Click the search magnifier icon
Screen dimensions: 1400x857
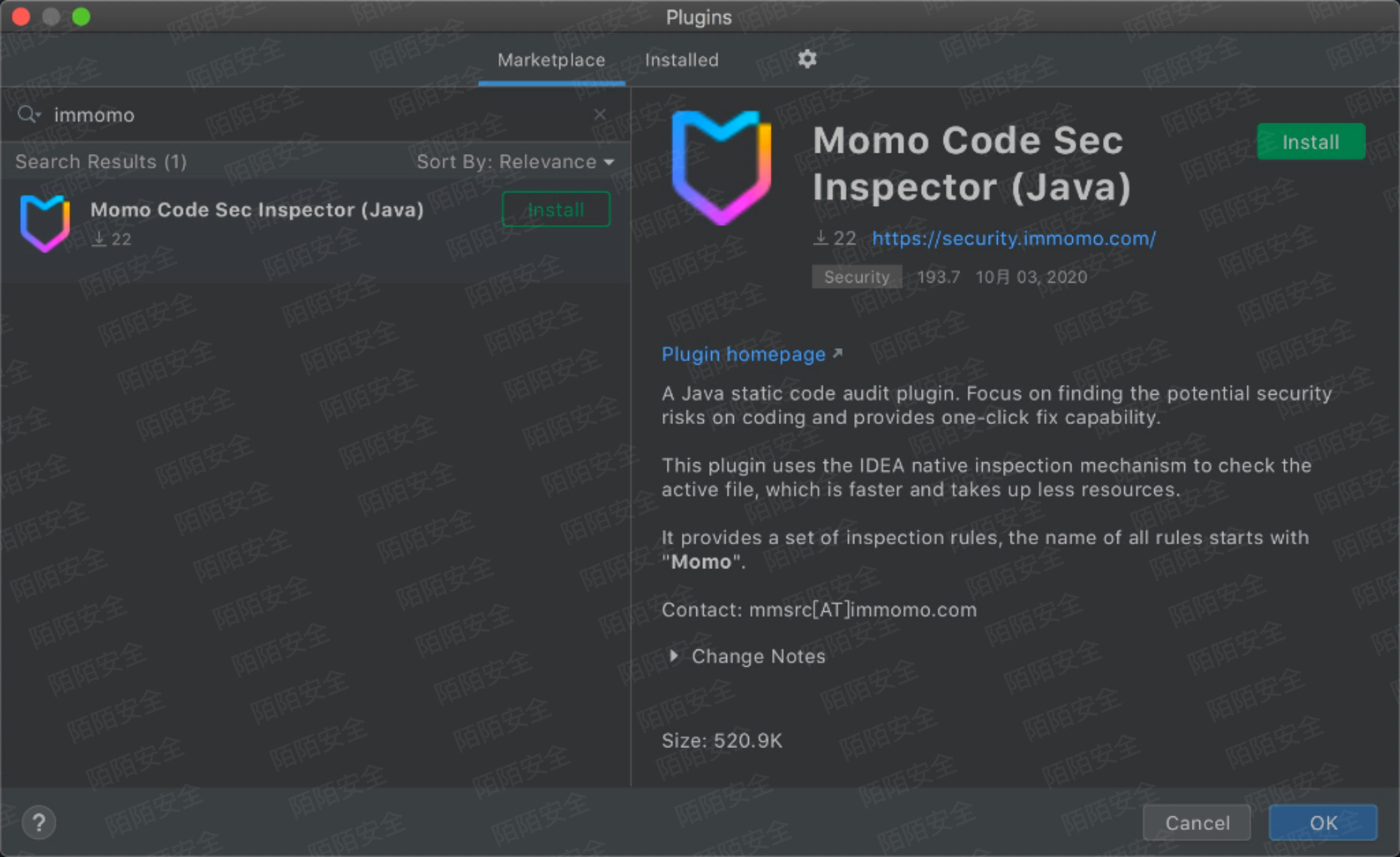coord(28,114)
